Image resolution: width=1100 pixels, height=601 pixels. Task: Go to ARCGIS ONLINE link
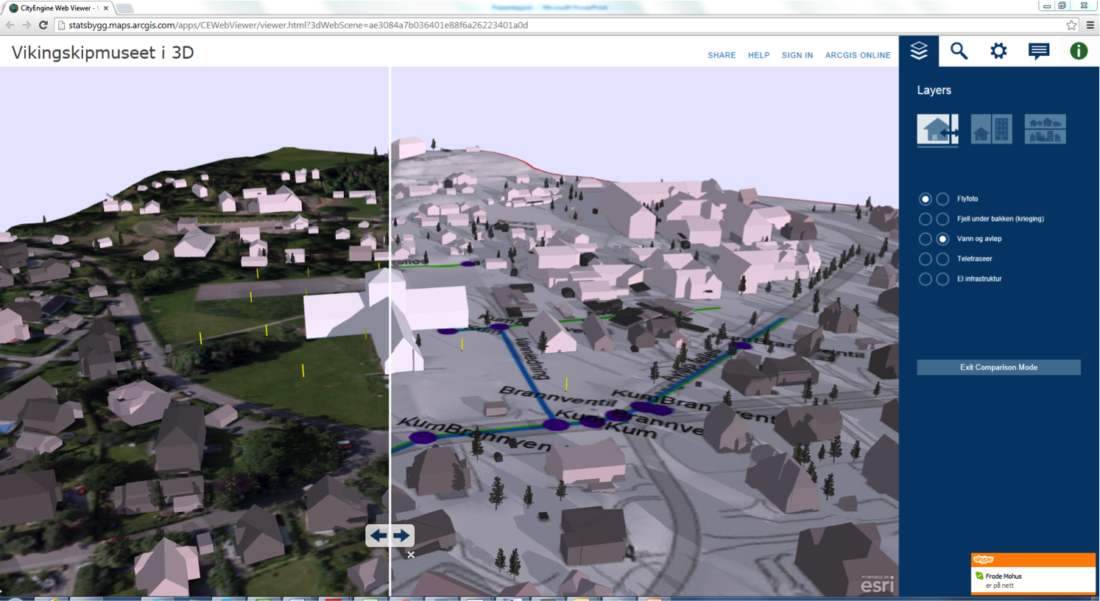click(857, 55)
